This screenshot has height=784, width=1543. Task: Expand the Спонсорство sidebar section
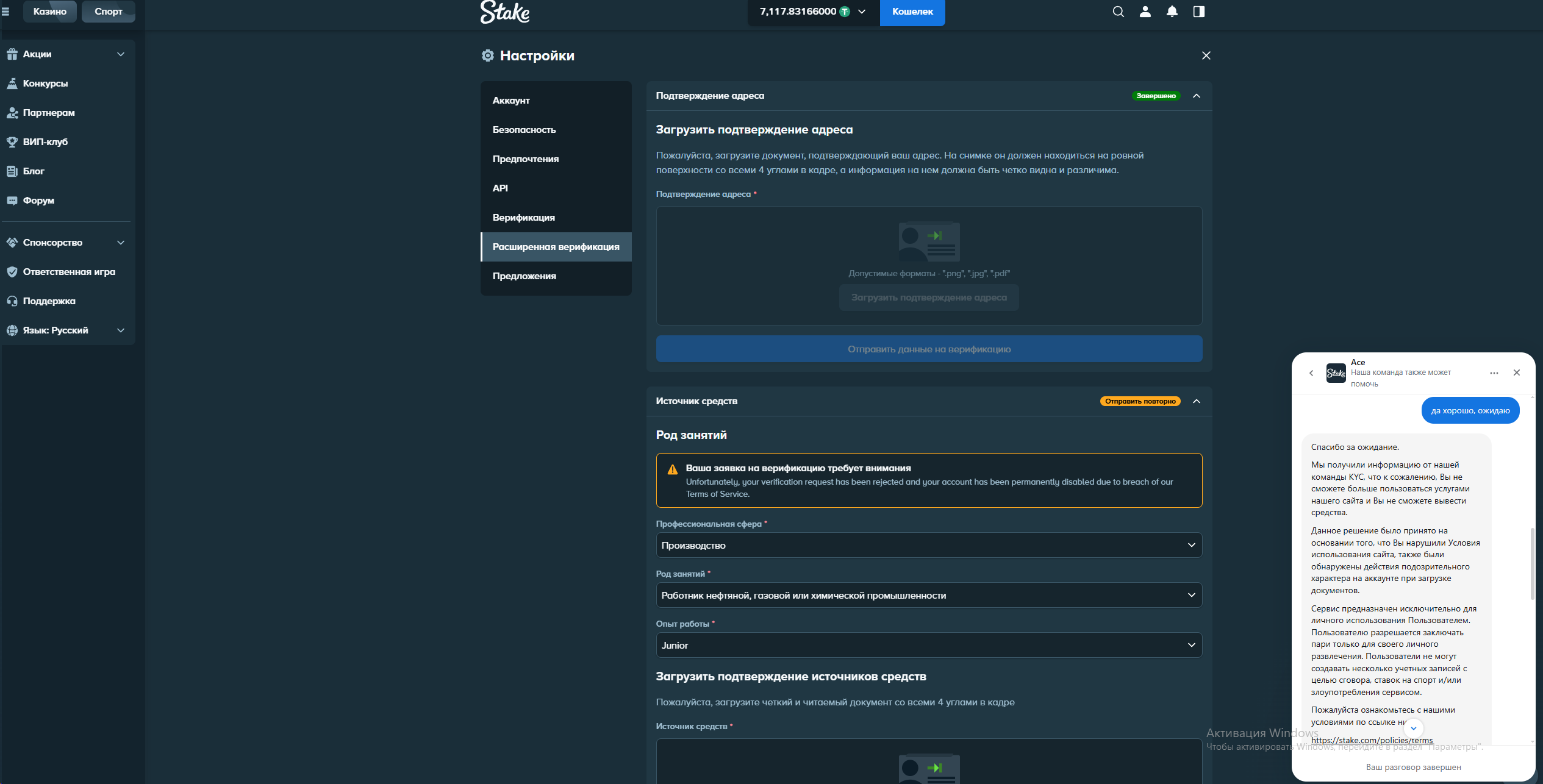tap(121, 242)
